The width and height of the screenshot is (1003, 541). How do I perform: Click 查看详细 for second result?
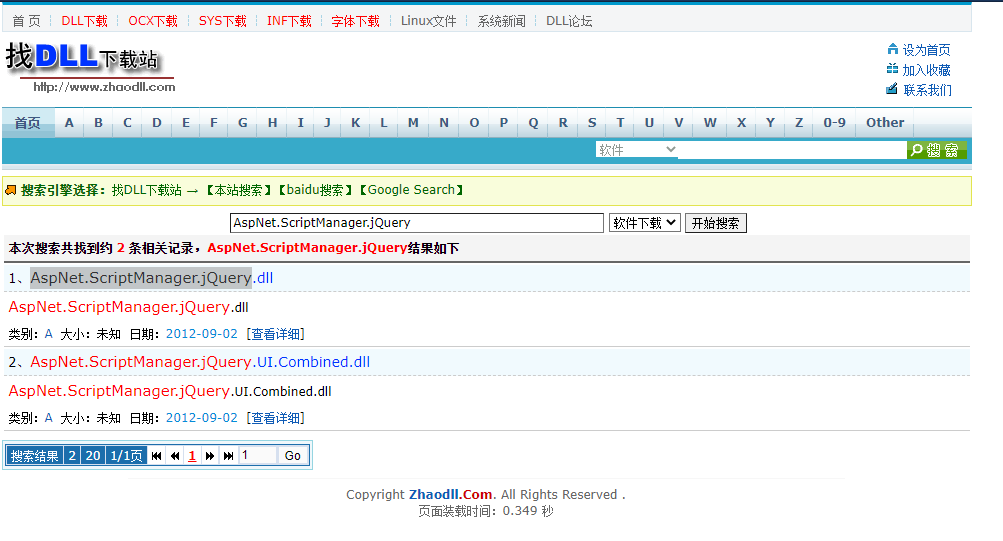tap(275, 418)
